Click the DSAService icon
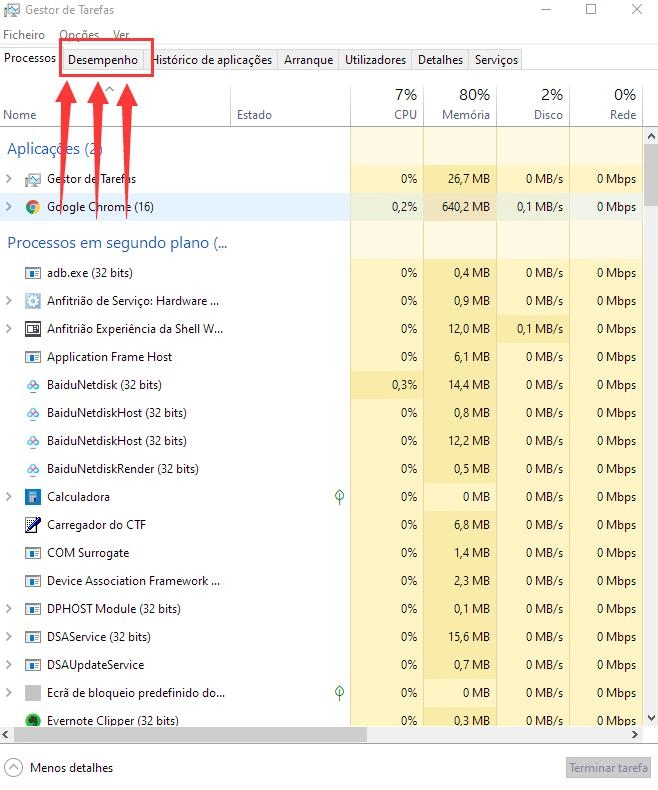The height and width of the screenshot is (790, 658). 33,637
